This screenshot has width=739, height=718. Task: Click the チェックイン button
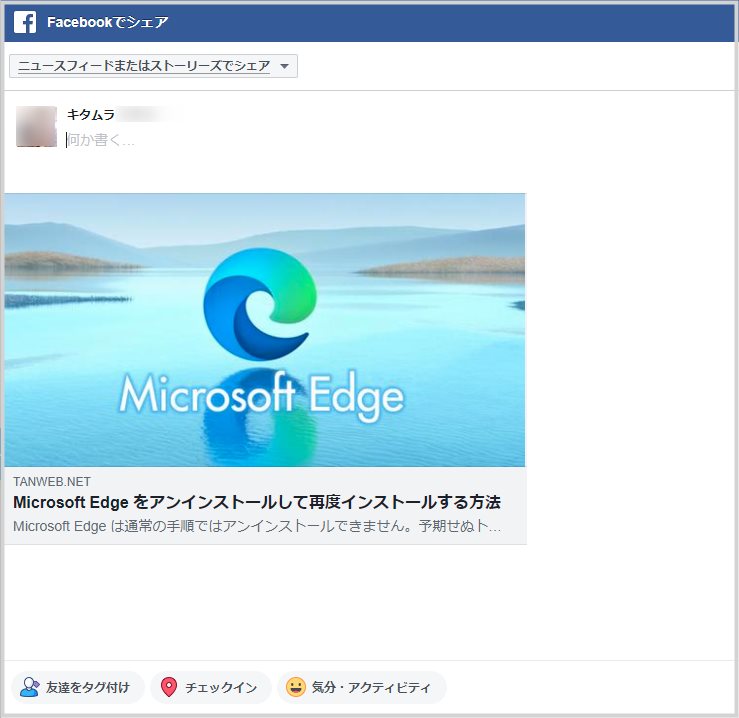(211, 687)
